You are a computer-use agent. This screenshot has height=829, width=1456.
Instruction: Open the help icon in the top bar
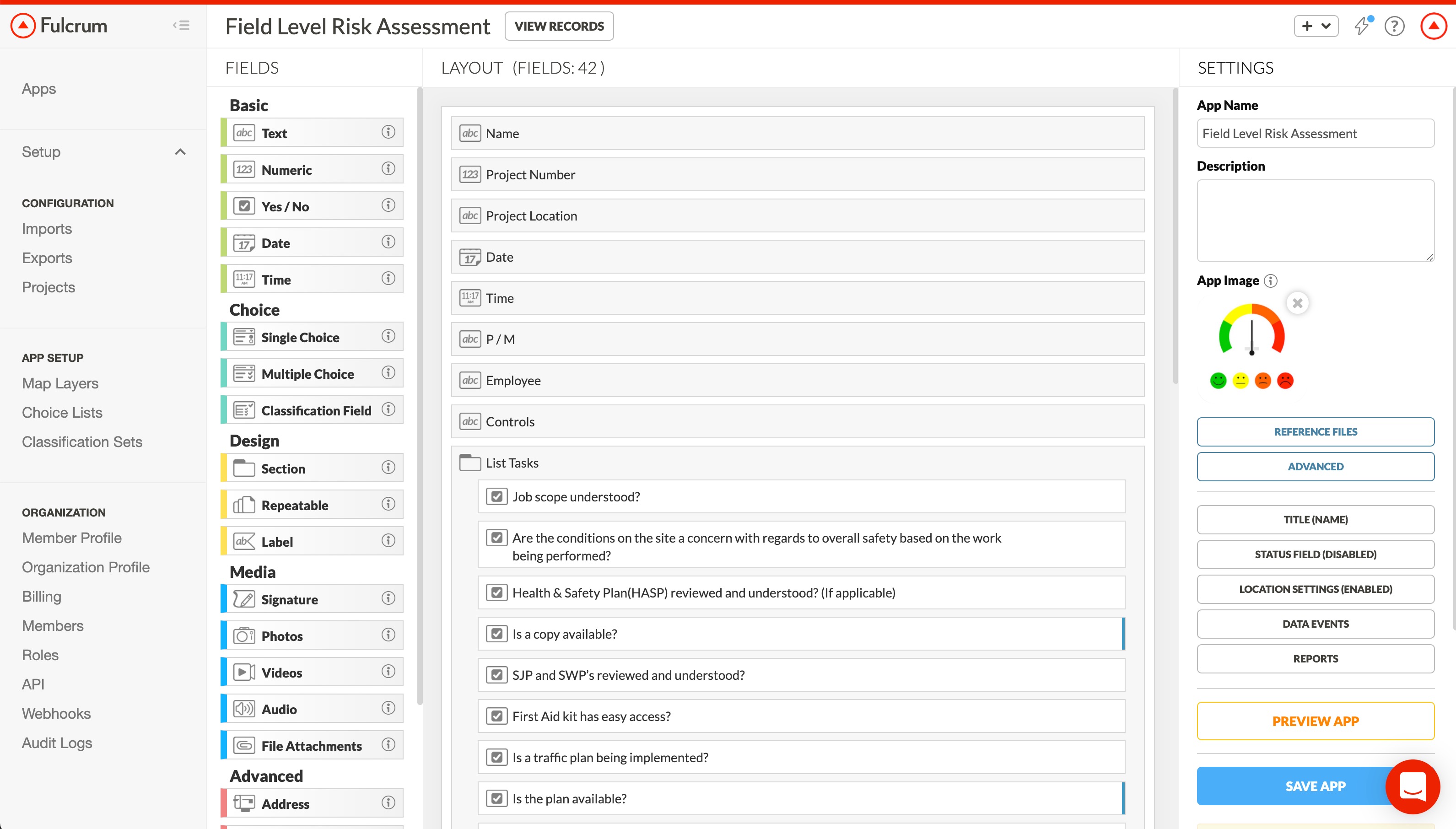coord(1395,26)
